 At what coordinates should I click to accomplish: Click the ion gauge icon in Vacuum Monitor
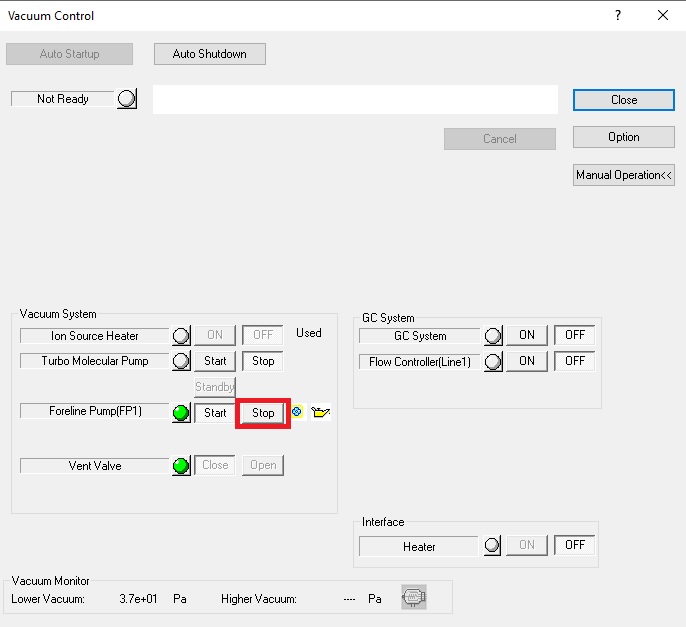click(x=411, y=598)
